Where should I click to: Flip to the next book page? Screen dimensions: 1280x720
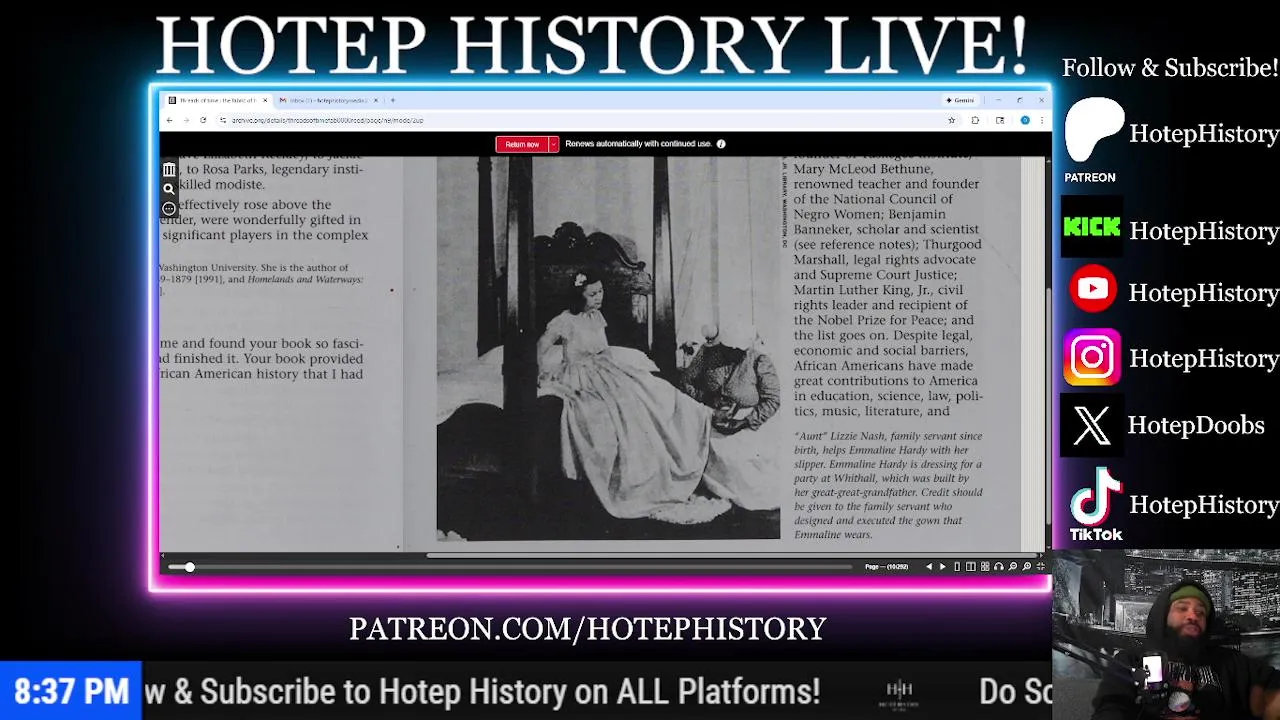942,567
